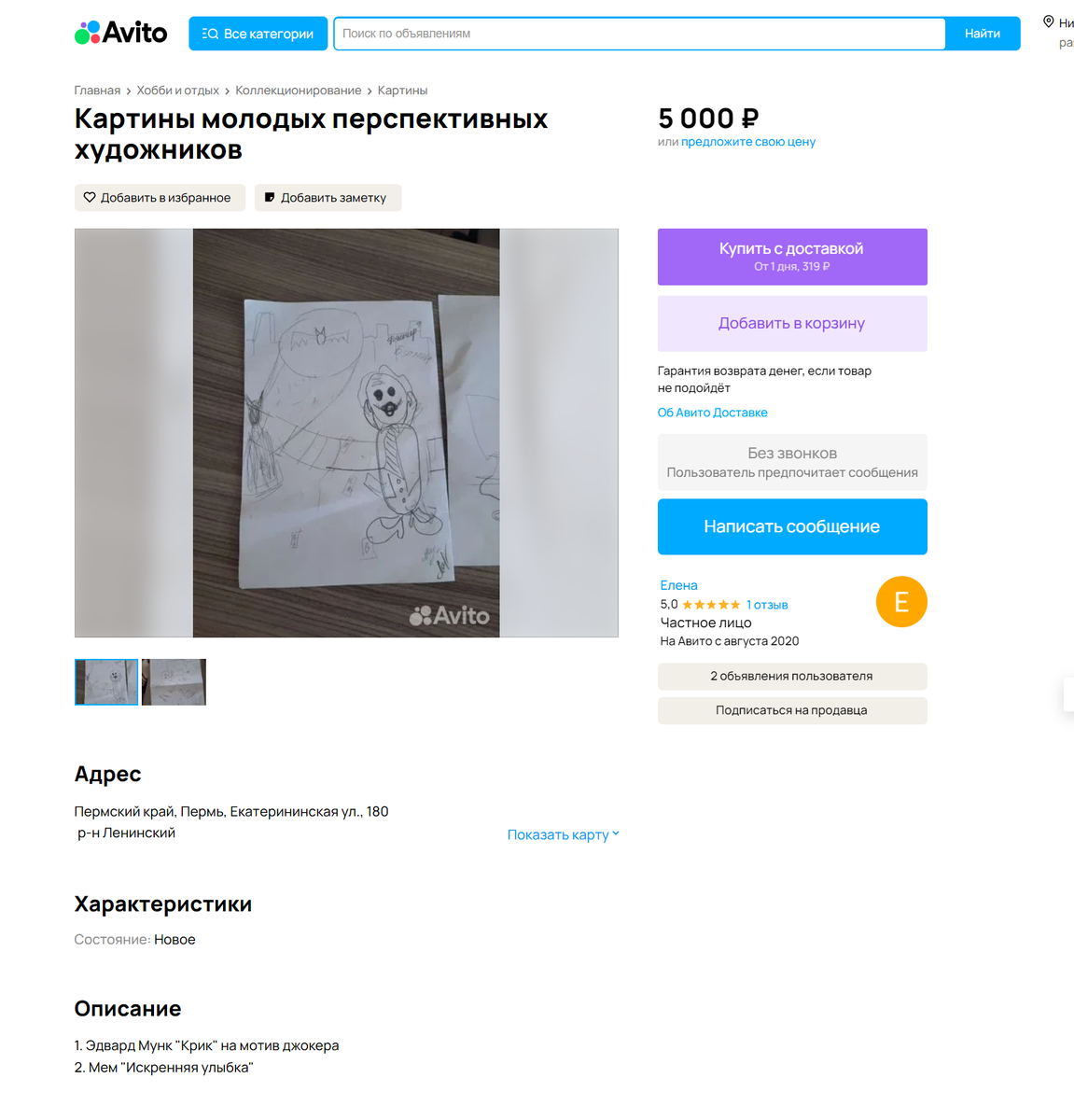The height and width of the screenshot is (1120, 1074).
Task: Click the Avito logo in header
Action: [x=121, y=33]
